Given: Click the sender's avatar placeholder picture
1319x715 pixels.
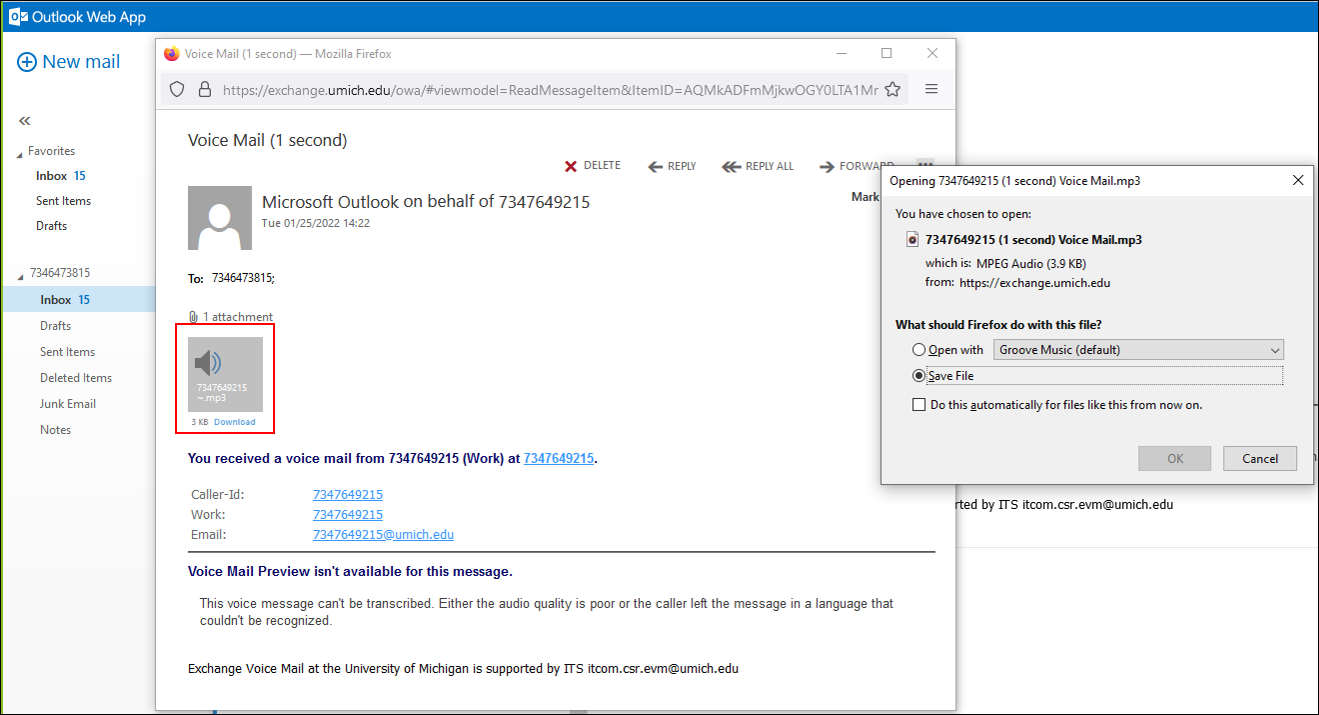Looking at the screenshot, I should (220, 218).
